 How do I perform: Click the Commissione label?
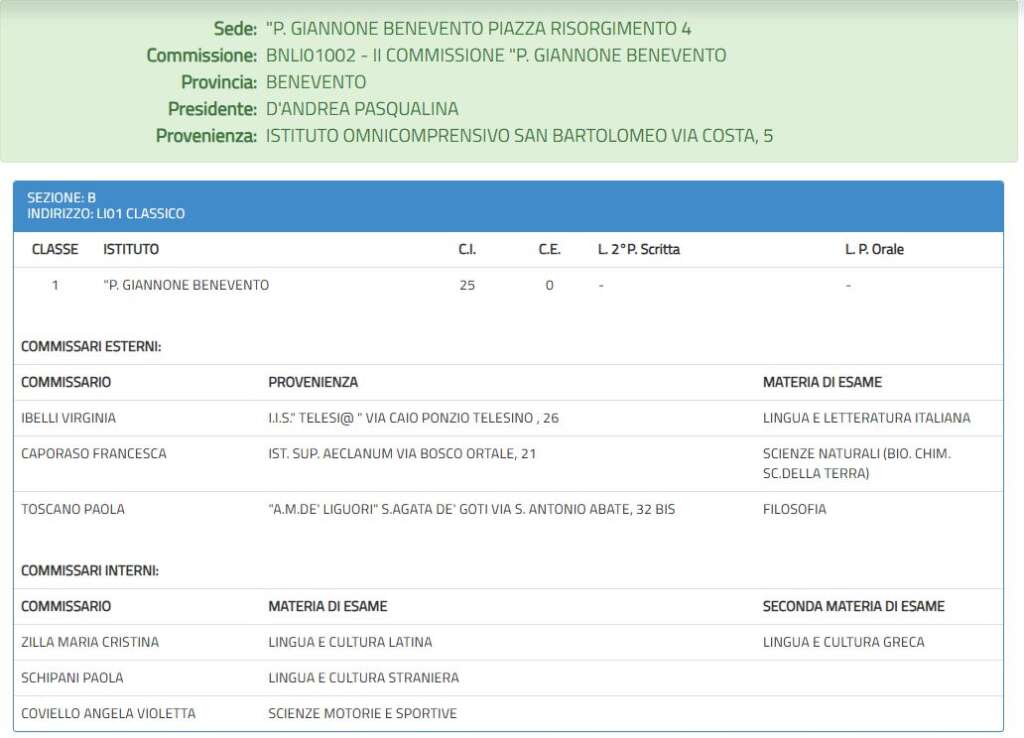click(x=201, y=56)
